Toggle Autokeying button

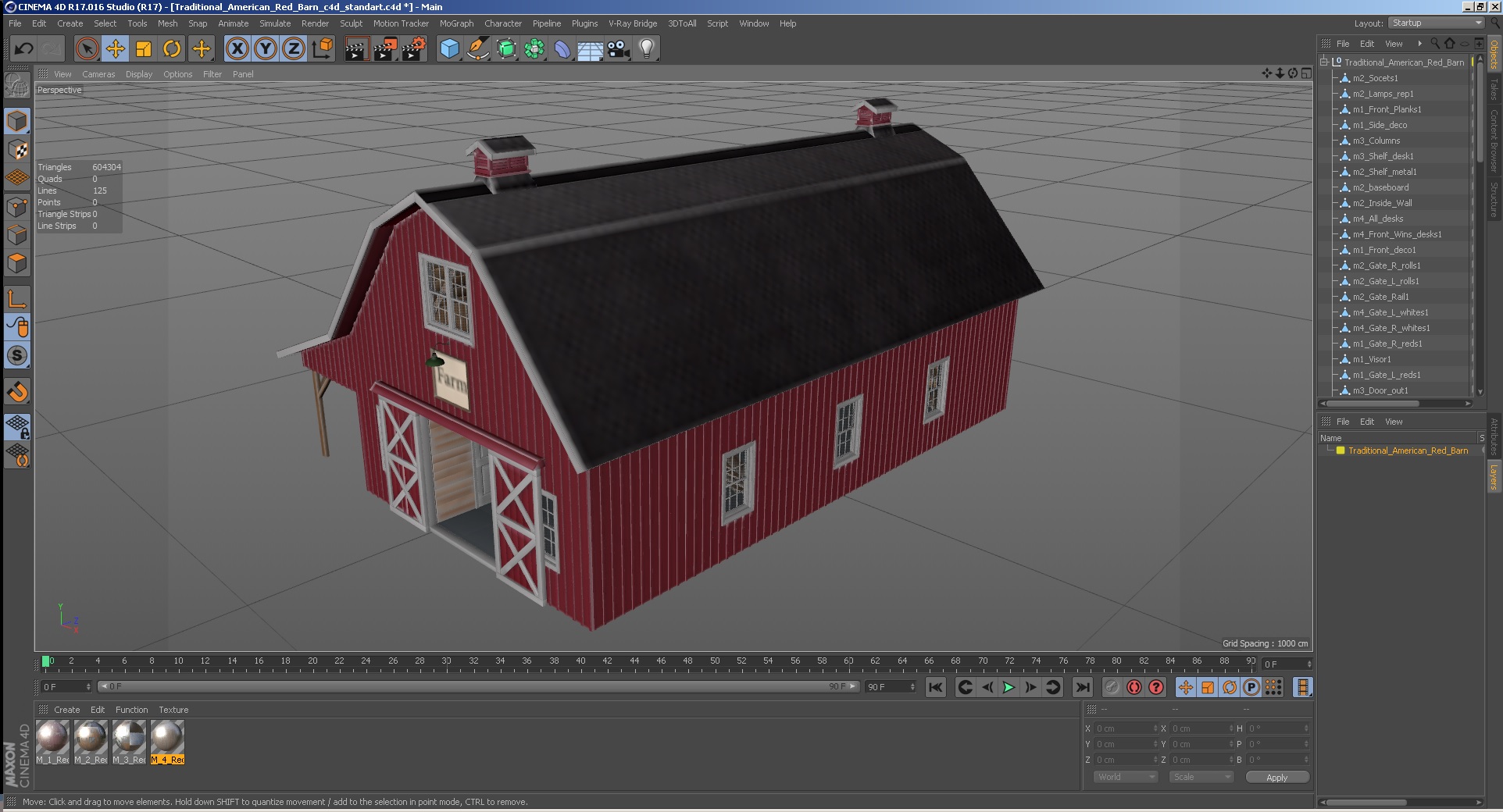(x=1134, y=687)
